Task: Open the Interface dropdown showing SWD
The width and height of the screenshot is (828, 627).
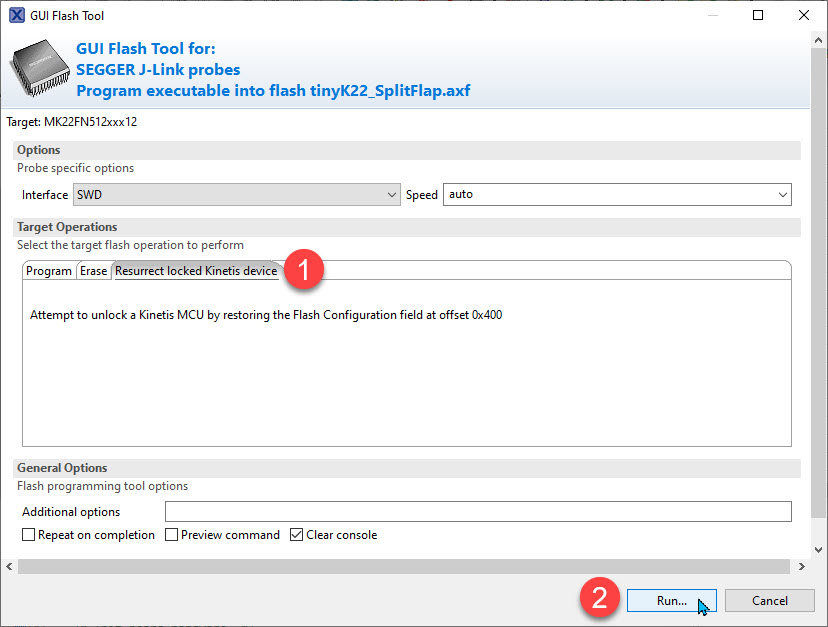Action: point(237,195)
